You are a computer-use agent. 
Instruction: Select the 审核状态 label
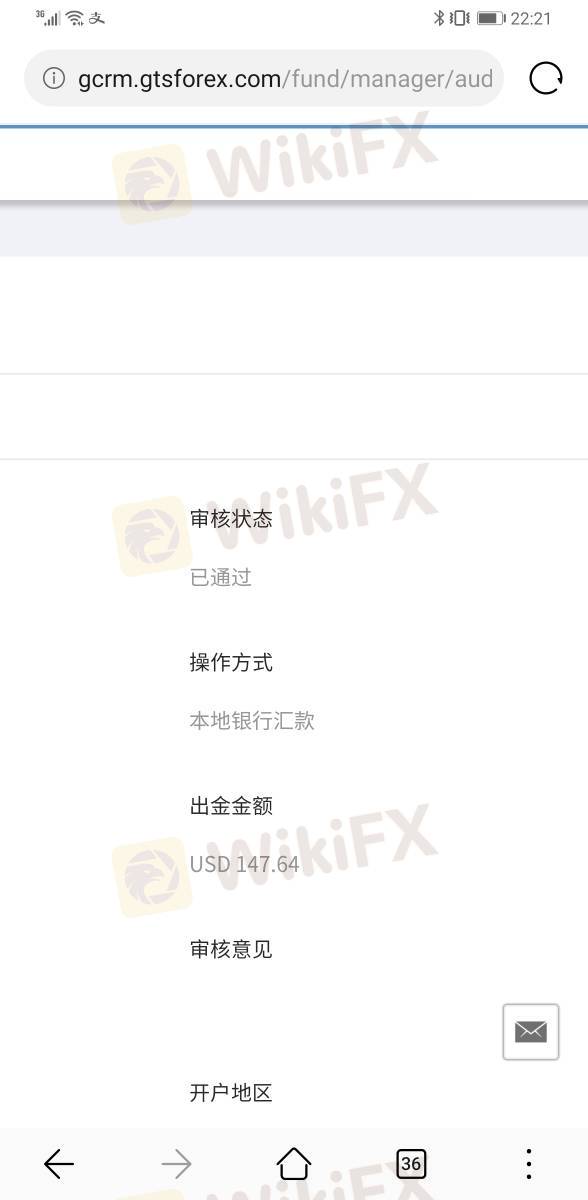tap(231, 519)
